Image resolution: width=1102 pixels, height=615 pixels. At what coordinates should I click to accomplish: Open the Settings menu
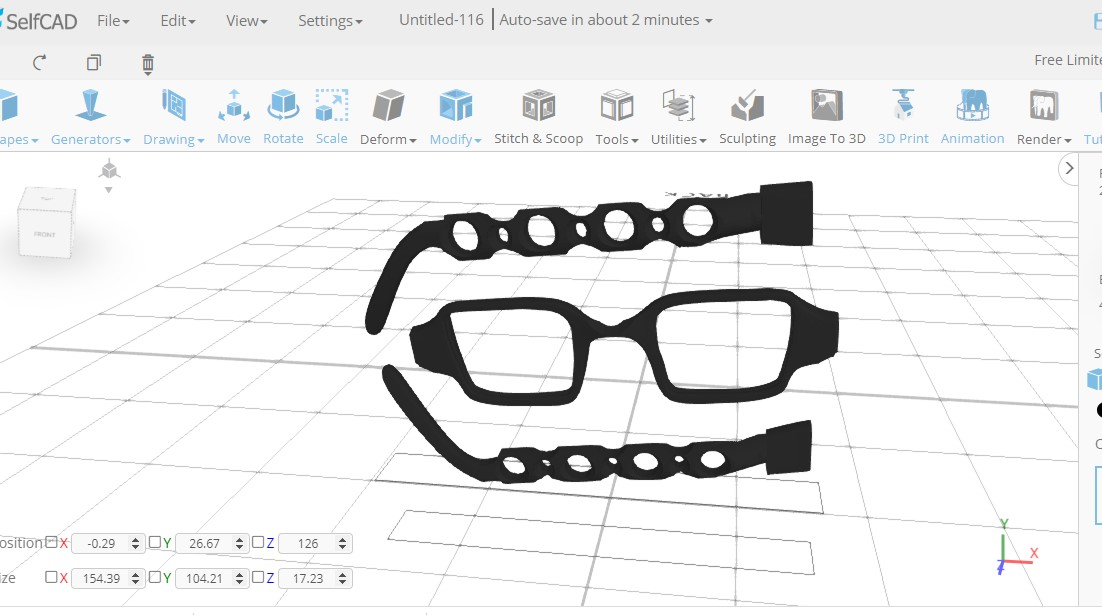(x=330, y=21)
